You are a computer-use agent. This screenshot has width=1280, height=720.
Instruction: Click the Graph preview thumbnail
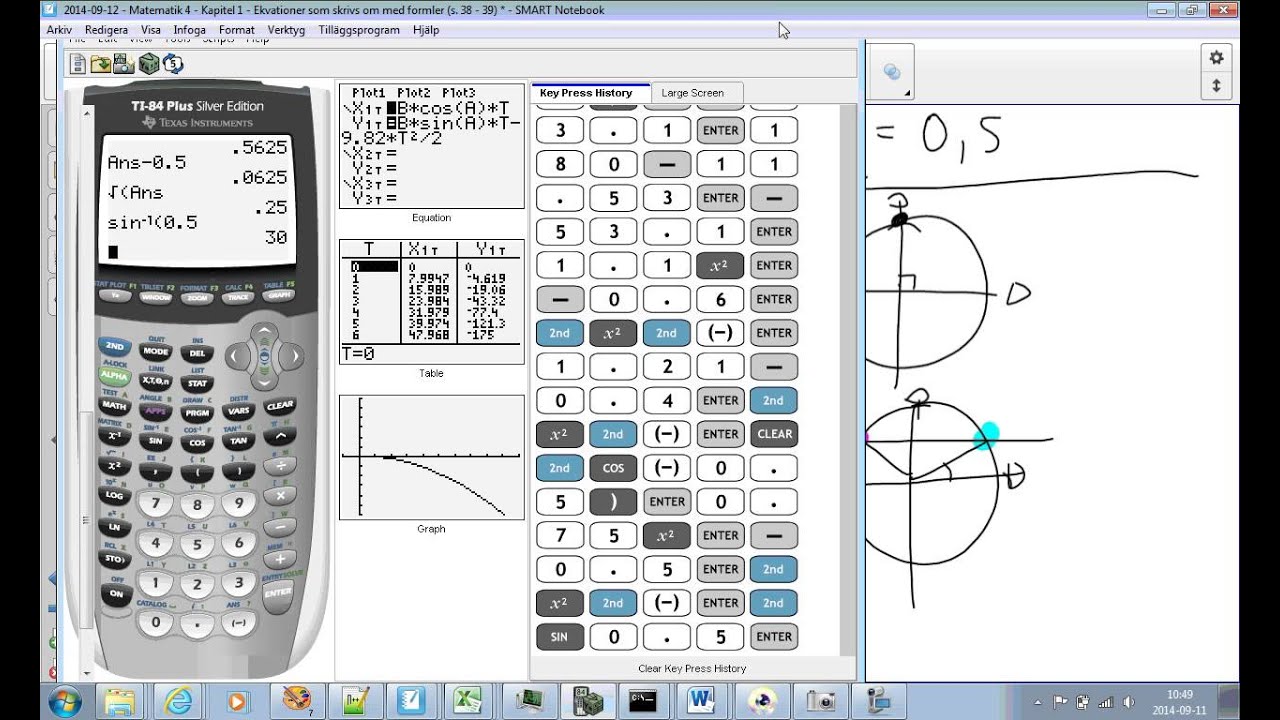point(431,457)
